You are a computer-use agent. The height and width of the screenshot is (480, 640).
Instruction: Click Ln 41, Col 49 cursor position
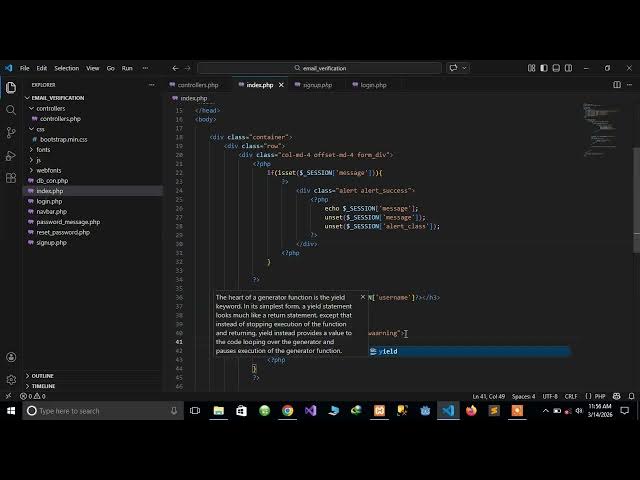coord(489,396)
